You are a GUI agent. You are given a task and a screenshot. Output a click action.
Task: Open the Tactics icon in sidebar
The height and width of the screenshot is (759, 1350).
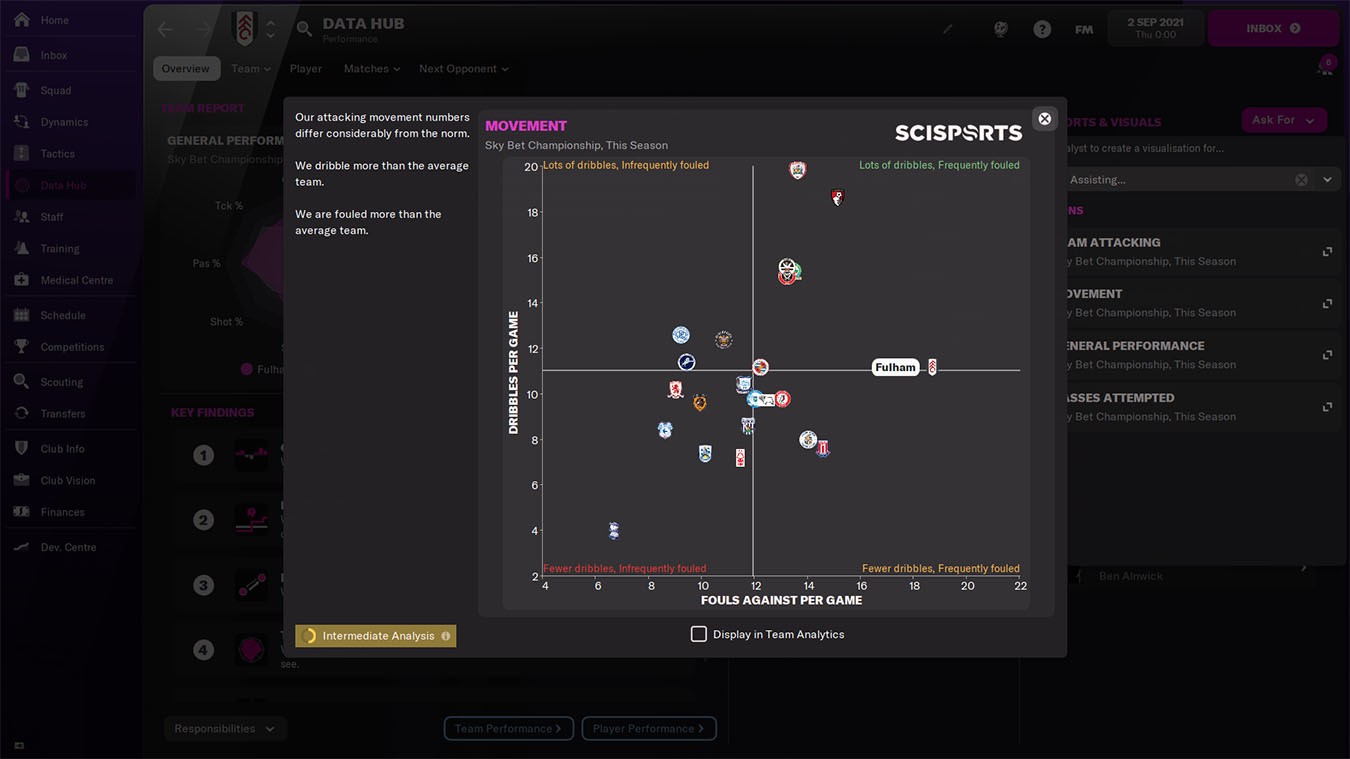[x=21, y=154]
